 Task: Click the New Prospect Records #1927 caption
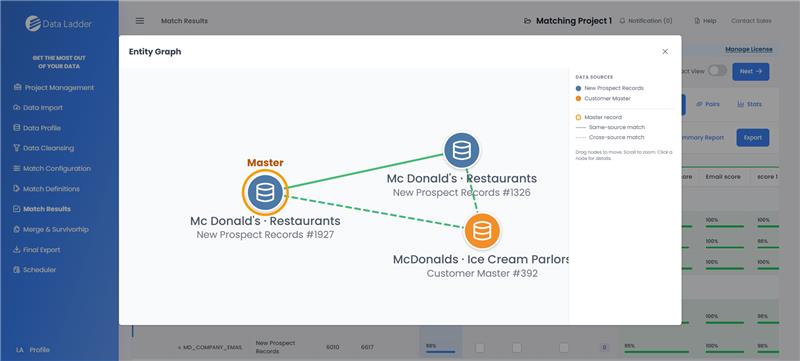click(265, 235)
